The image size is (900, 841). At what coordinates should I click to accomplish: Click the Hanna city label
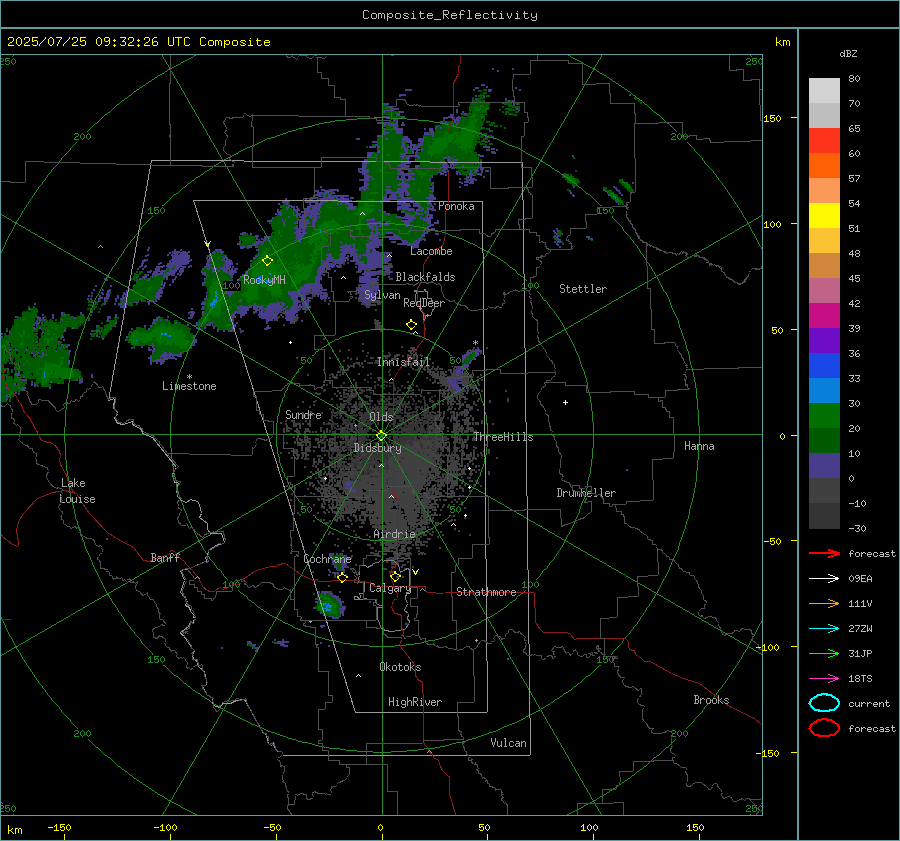pos(699,446)
